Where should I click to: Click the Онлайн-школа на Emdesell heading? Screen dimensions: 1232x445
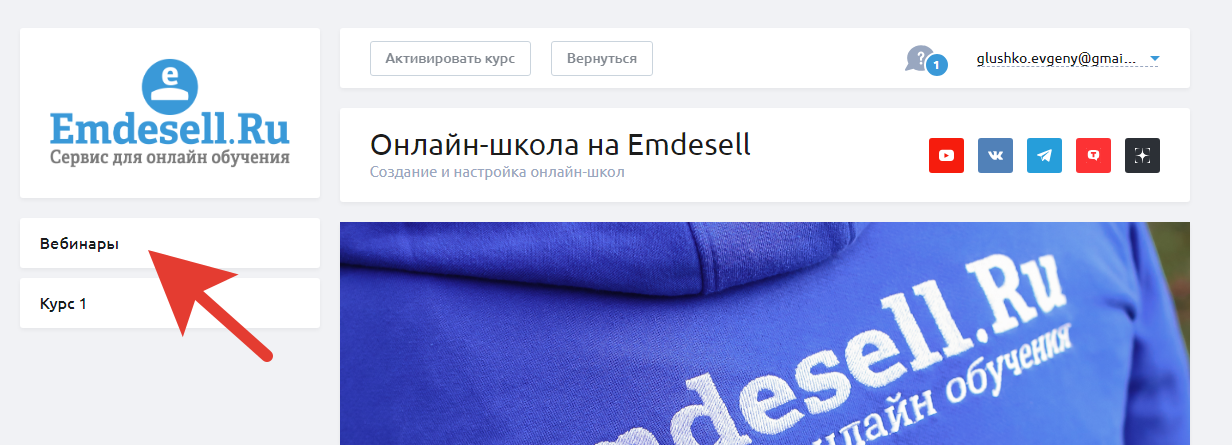(560, 144)
